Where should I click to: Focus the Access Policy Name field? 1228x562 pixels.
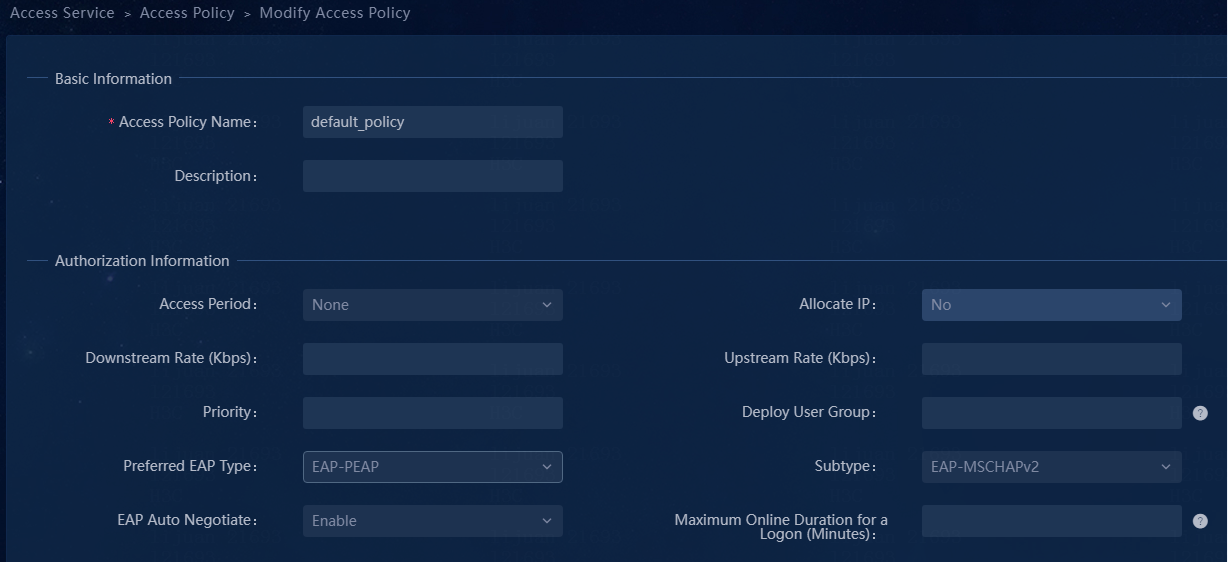pos(433,122)
